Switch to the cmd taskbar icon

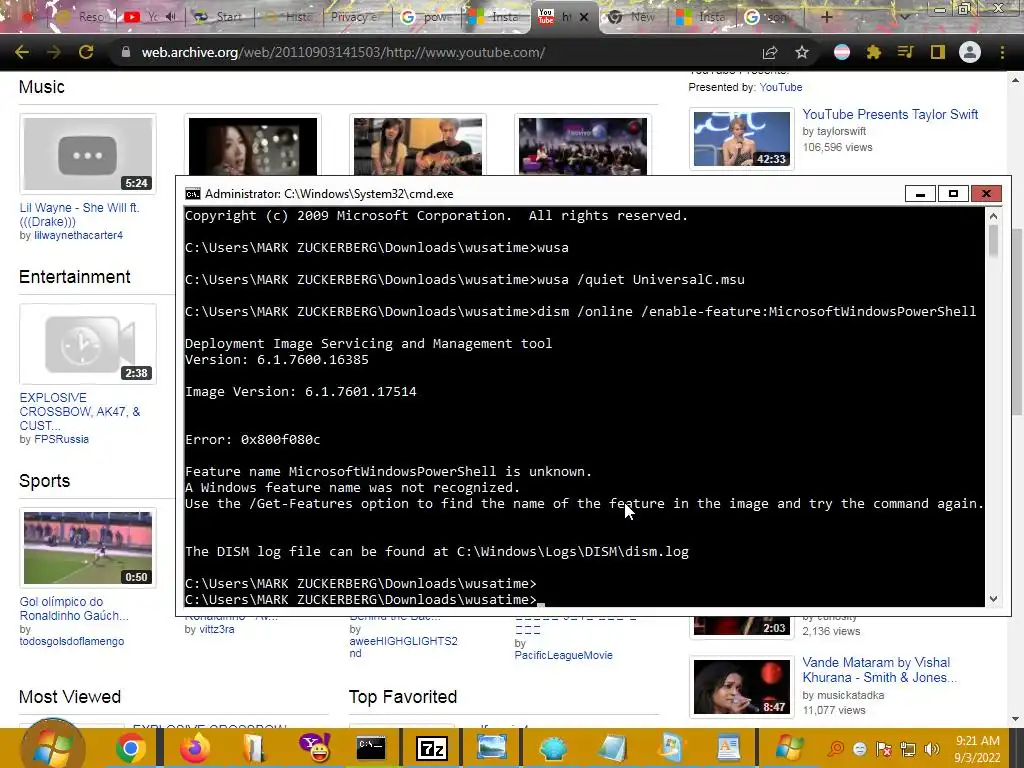pyautogui.click(x=371, y=748)
